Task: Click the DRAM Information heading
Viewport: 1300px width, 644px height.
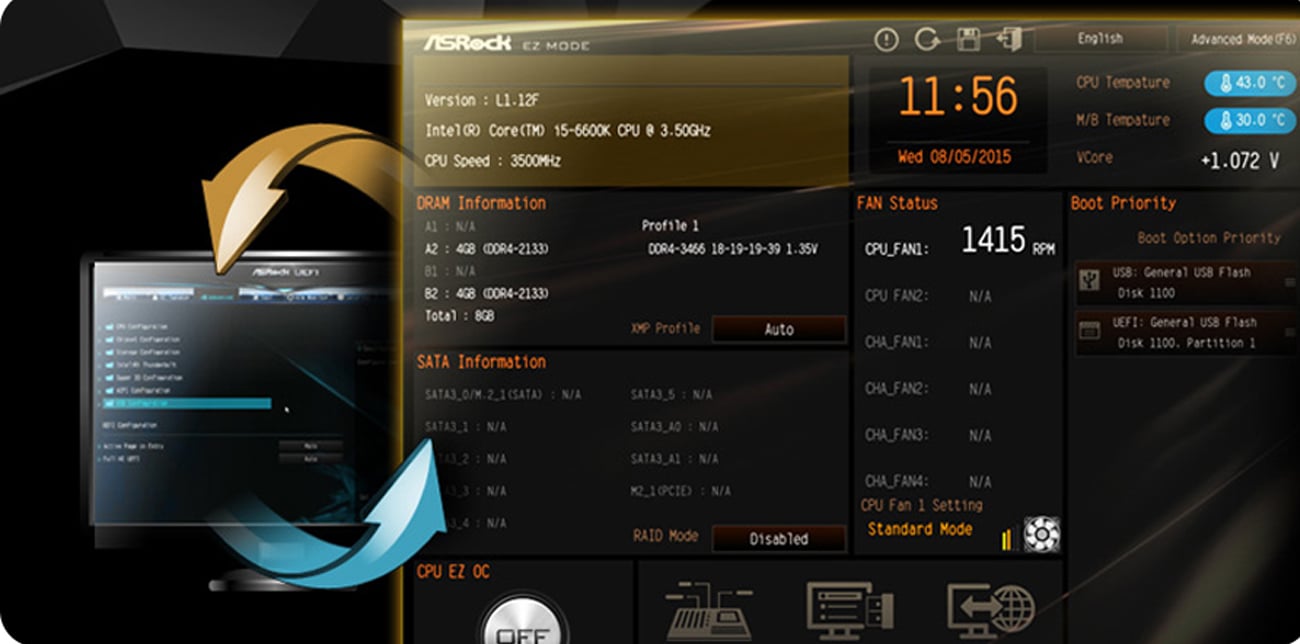Action: pyautogui.click(x=481, y=203)
